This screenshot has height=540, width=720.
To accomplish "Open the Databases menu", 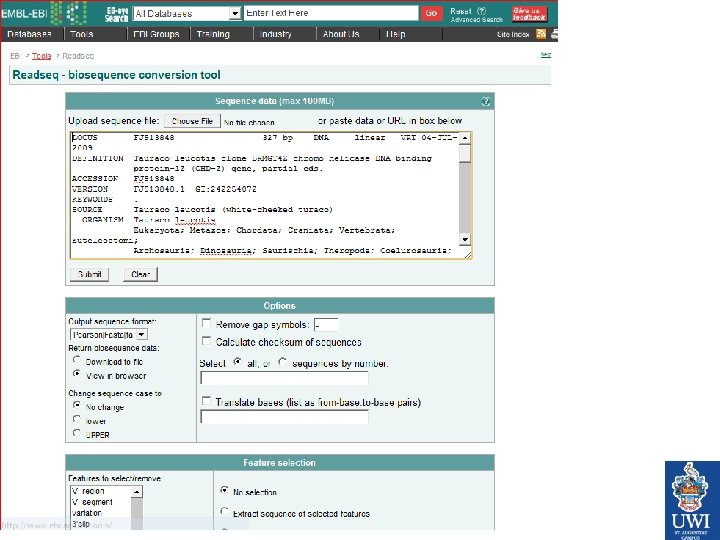I will (x=29, y=34).
